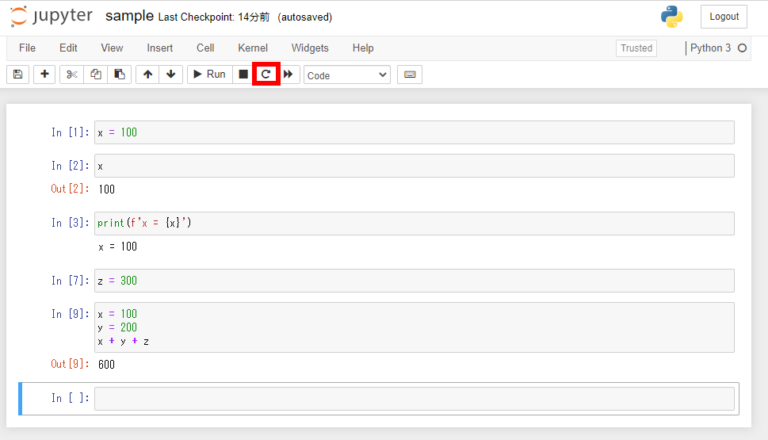Insert a cell below with plus icon
Screen dimensions: 768x440
point(45,74)
